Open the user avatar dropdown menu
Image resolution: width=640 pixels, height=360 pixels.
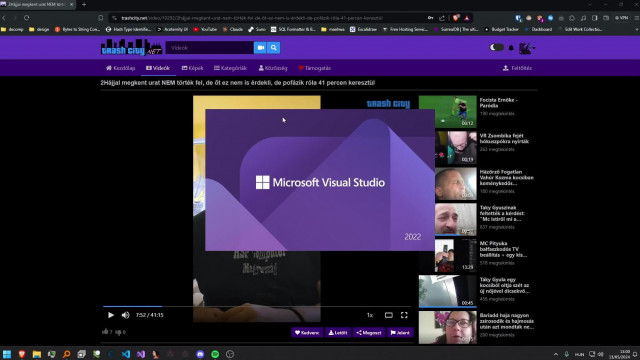(527, 48)
